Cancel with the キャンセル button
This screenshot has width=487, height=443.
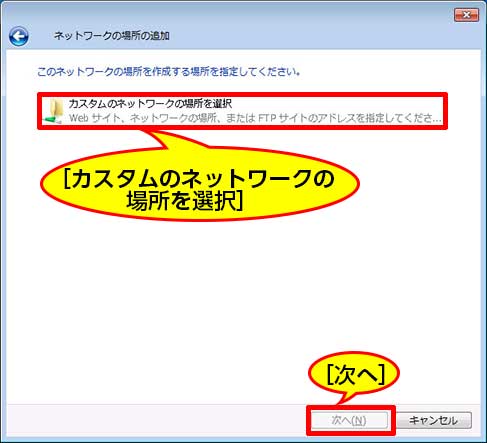[433, 420]
